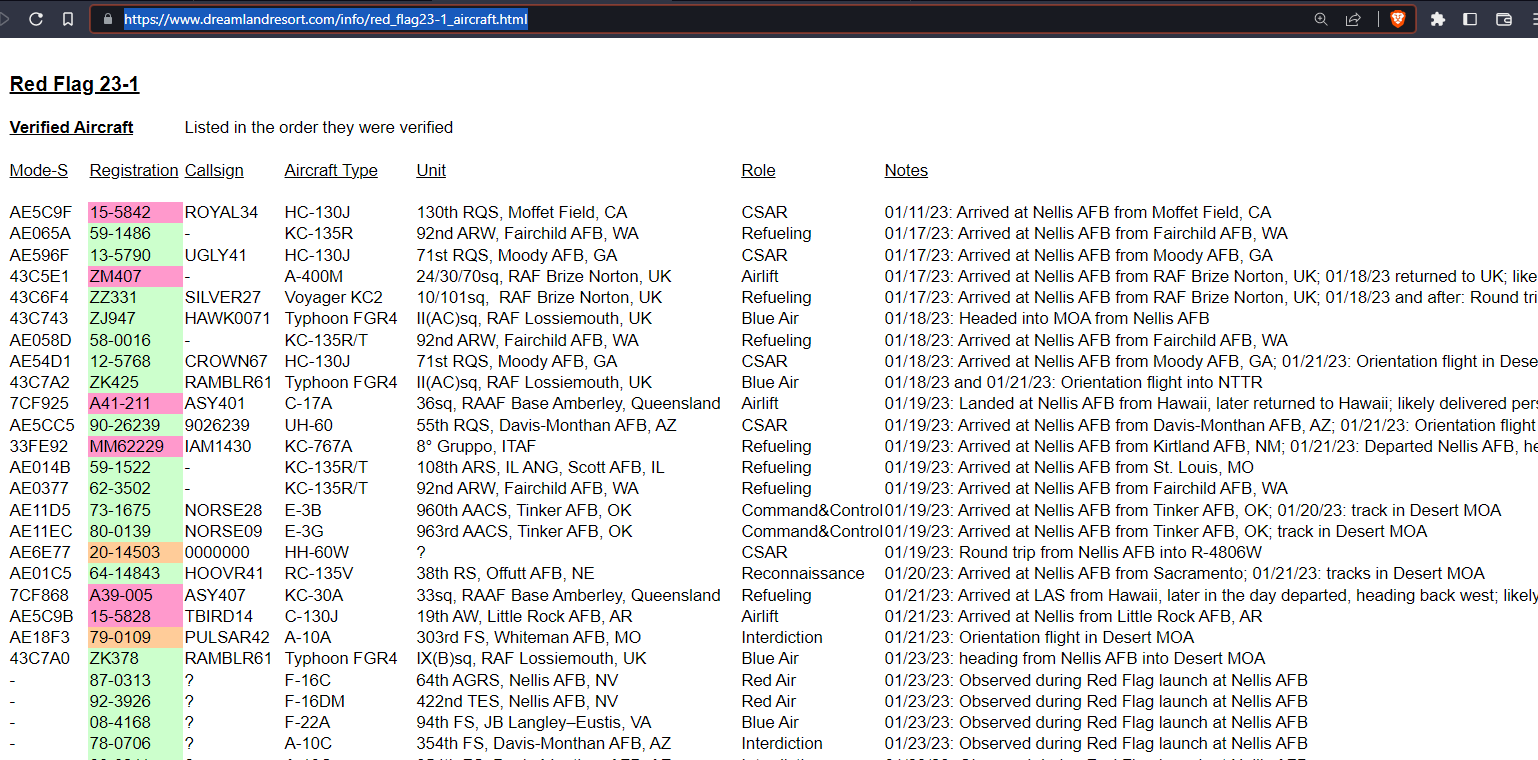Click the Unit column header
Viewport: 1538px width, 760px height.
431,170
